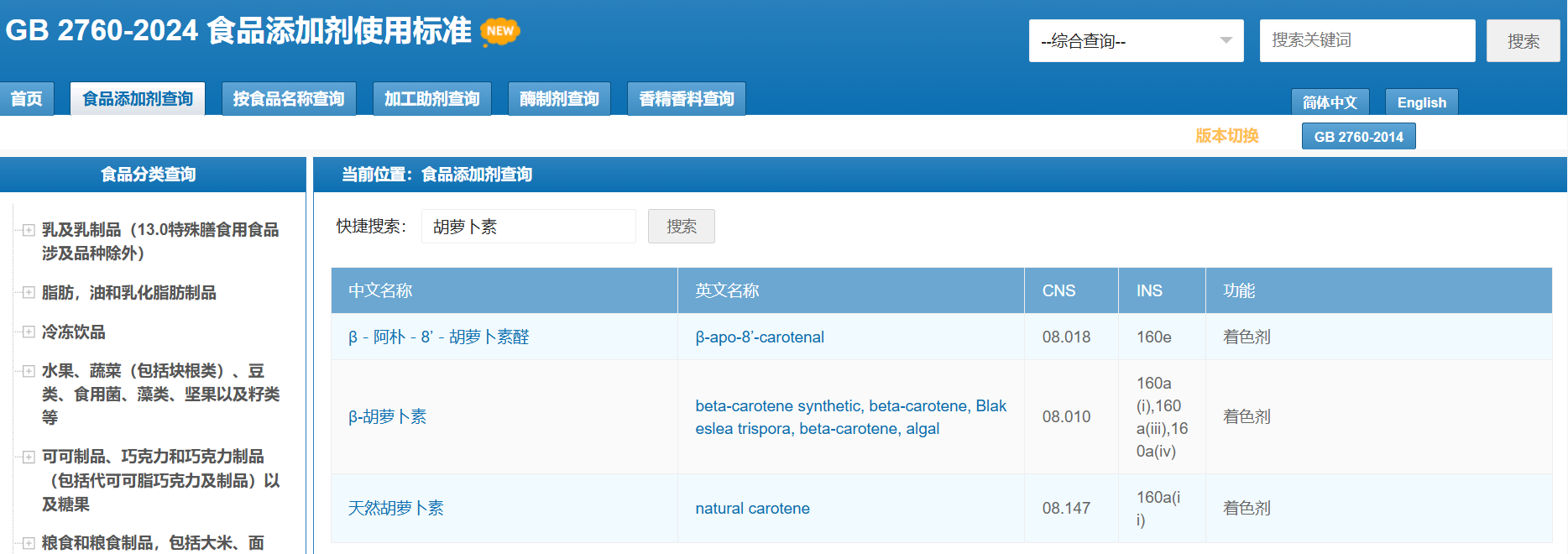Select the 酶制剂查询 tab
1568x554 pixels.
559,99
